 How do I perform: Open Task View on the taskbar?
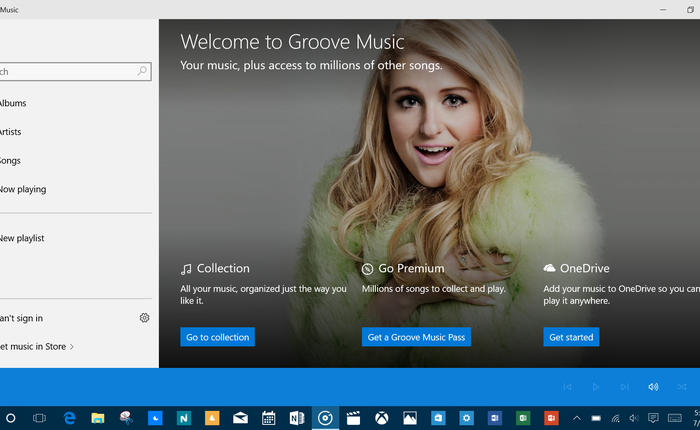click(x=39, y=418)
